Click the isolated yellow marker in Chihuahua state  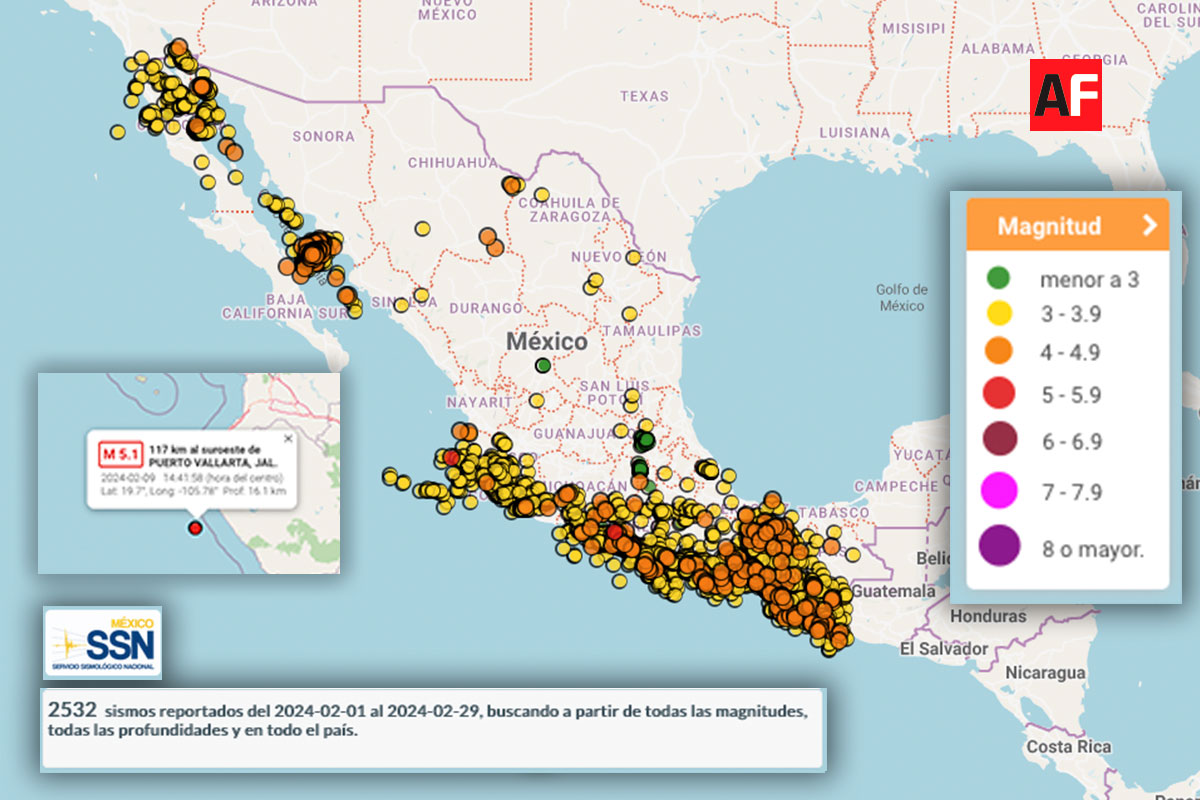click(422, 228)
